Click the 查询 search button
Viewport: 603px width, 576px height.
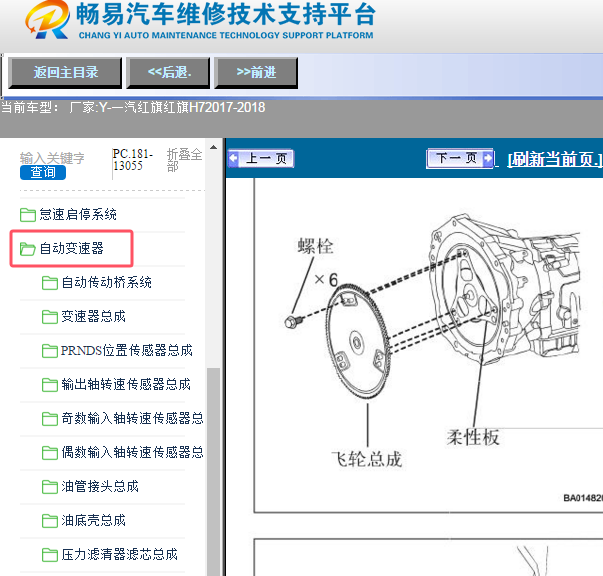pyautogui.click(x=43, y=172)
